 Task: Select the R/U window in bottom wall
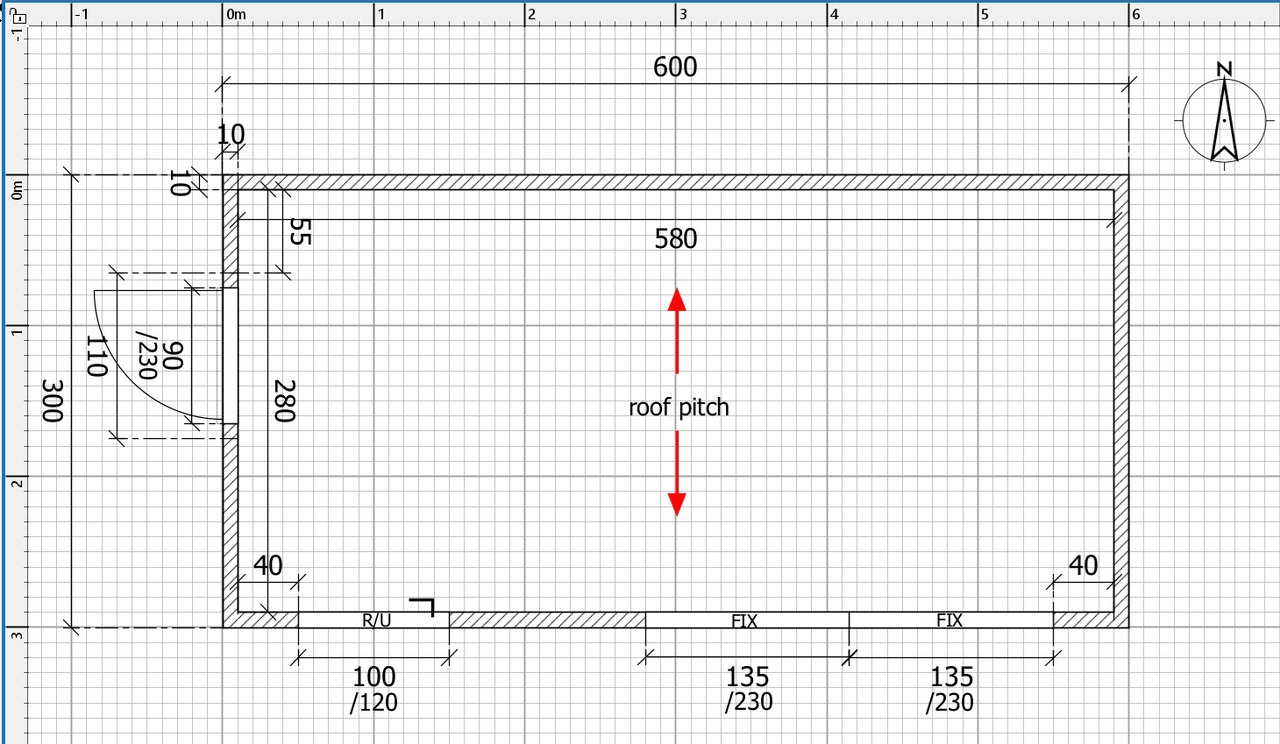(374, 620)
